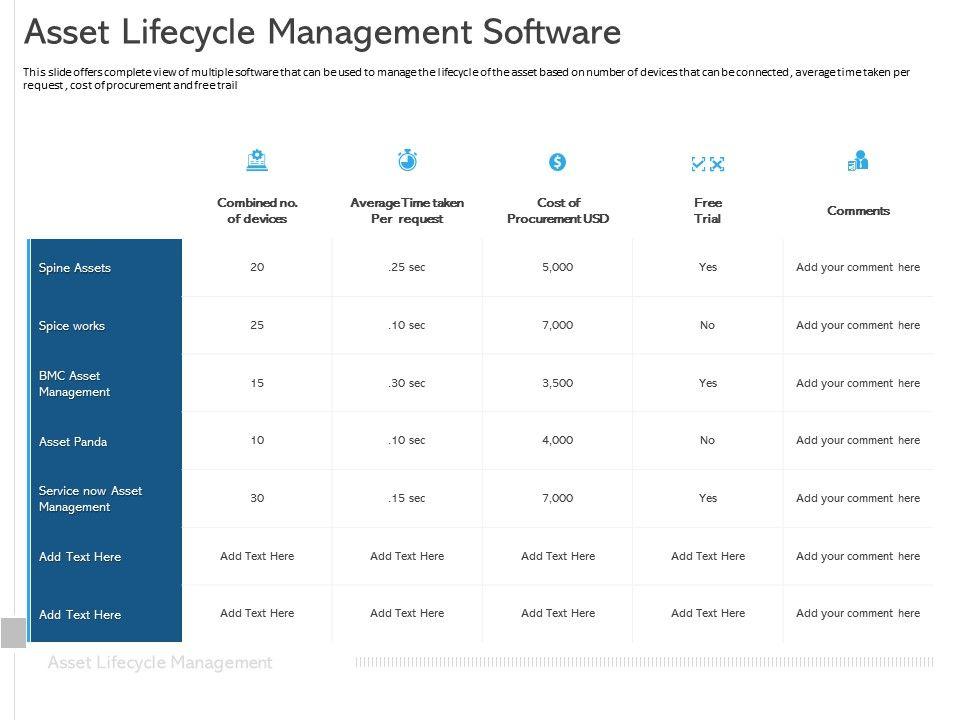Screen dimensions: 960x720
Task: Click the comment placeholder in Spine Assets row
Action: point(858,268)
